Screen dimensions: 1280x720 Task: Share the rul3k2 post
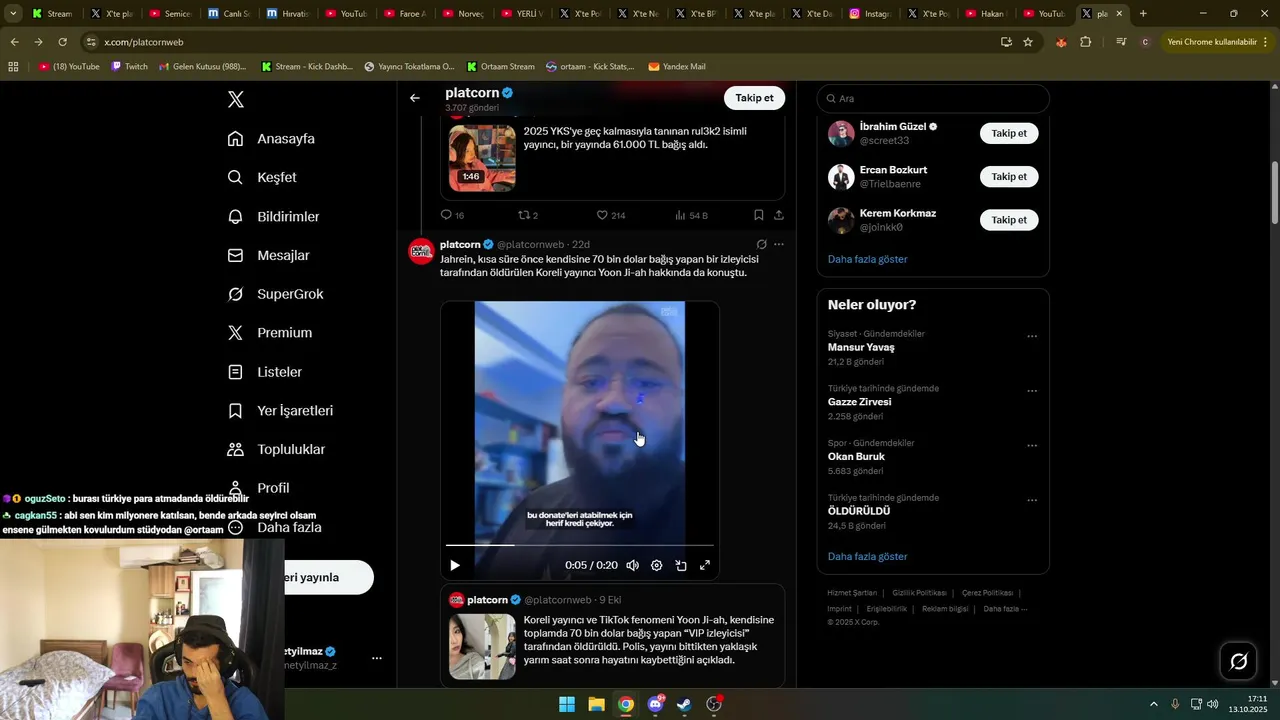[779, 215]
